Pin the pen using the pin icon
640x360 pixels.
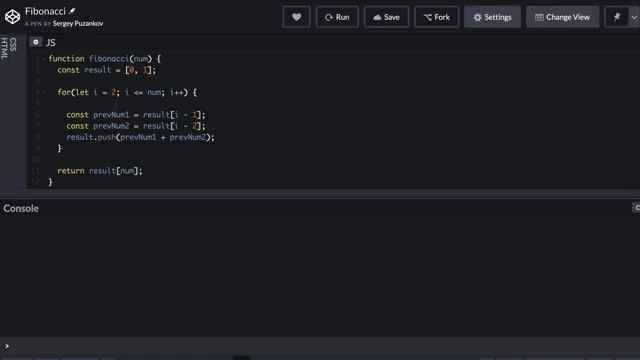pos(617,17)
